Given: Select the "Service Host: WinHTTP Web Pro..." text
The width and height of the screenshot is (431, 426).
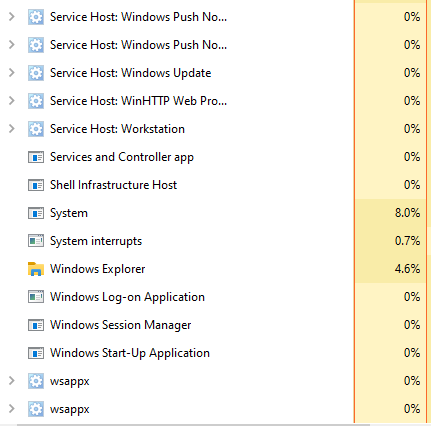Looking at the screenshot, I should click(138, 101).
